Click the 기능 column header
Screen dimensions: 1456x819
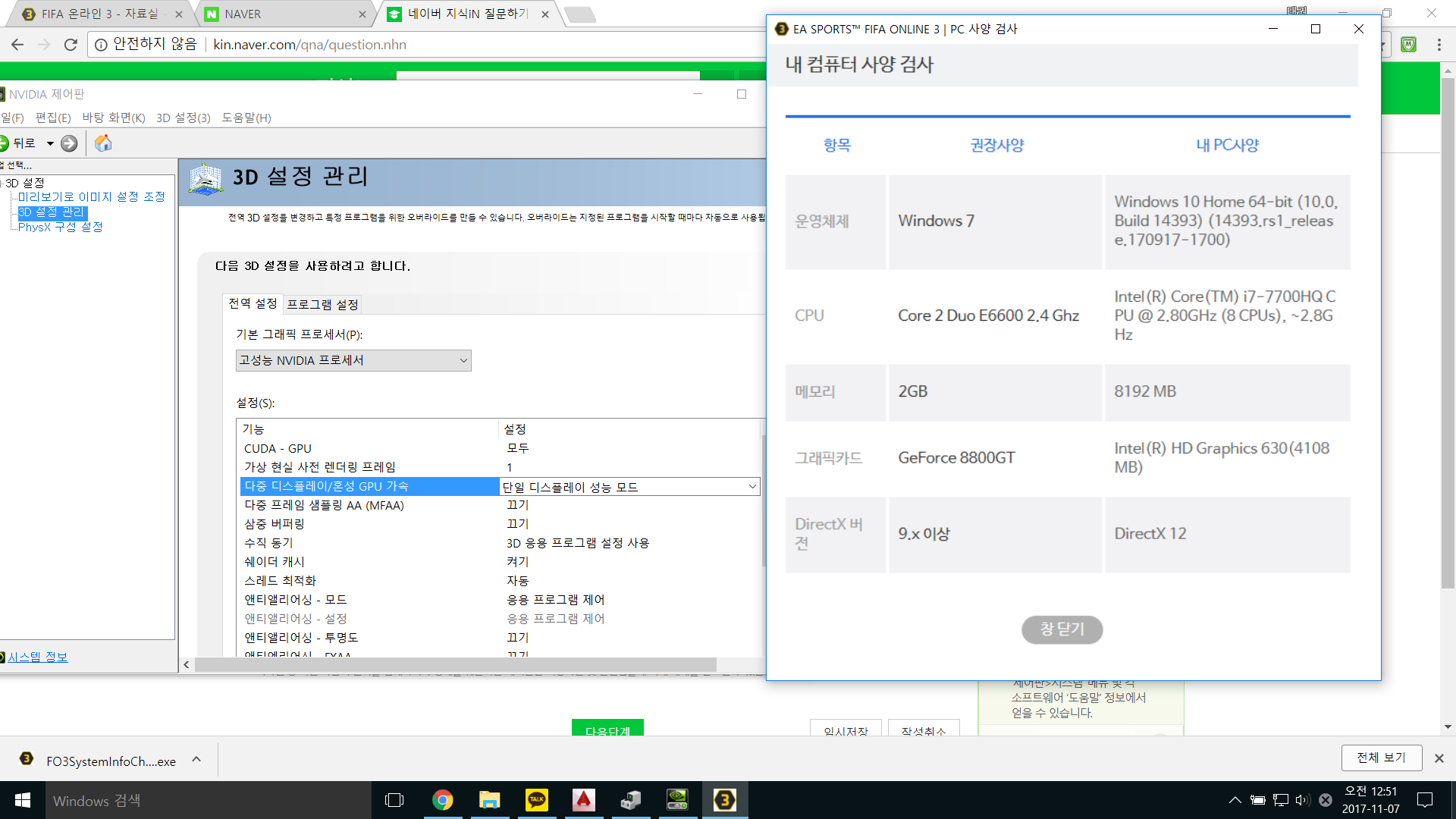(x=368, y=429)
